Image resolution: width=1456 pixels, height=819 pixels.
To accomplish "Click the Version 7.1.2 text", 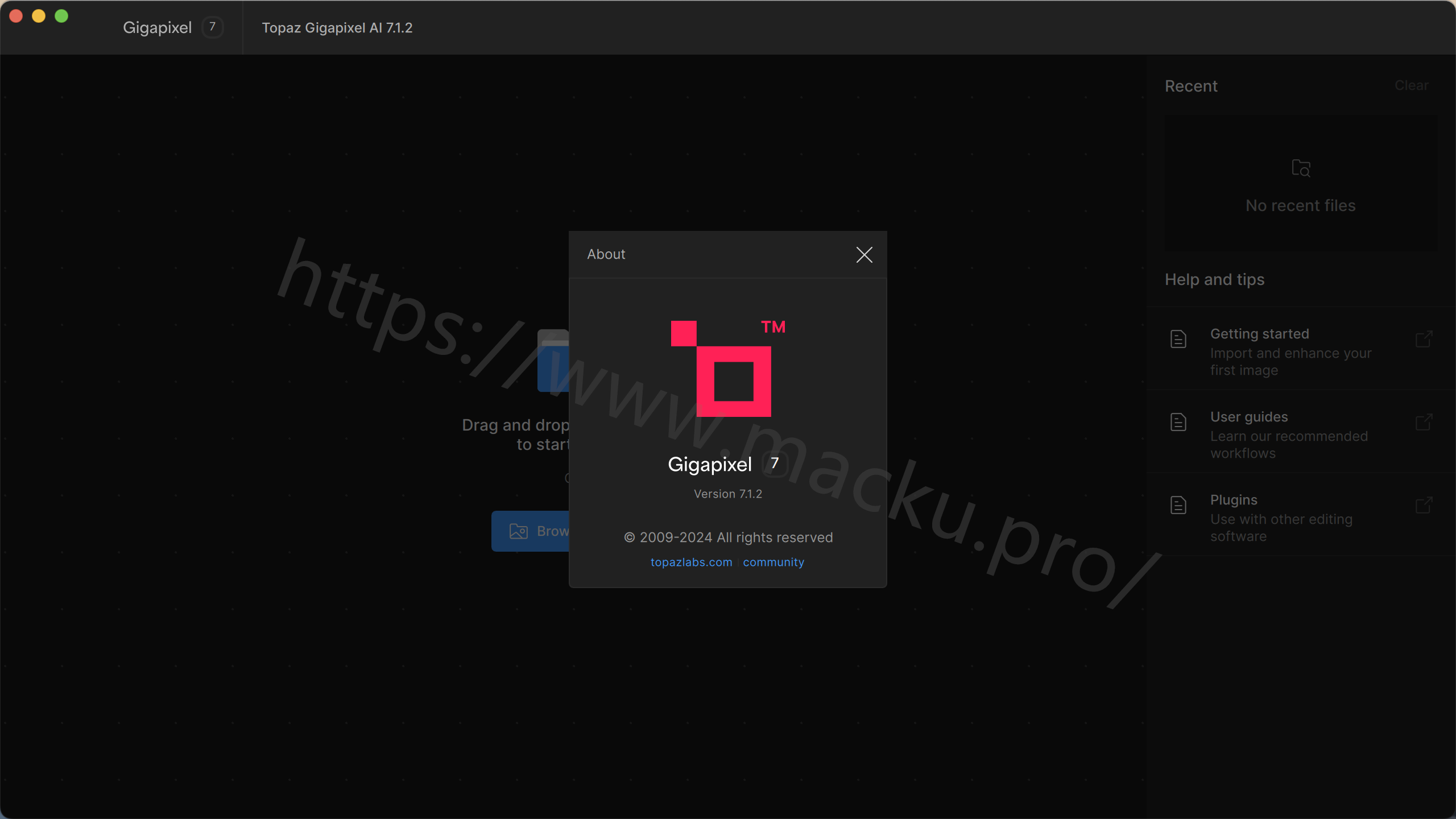I will (728, 494).
